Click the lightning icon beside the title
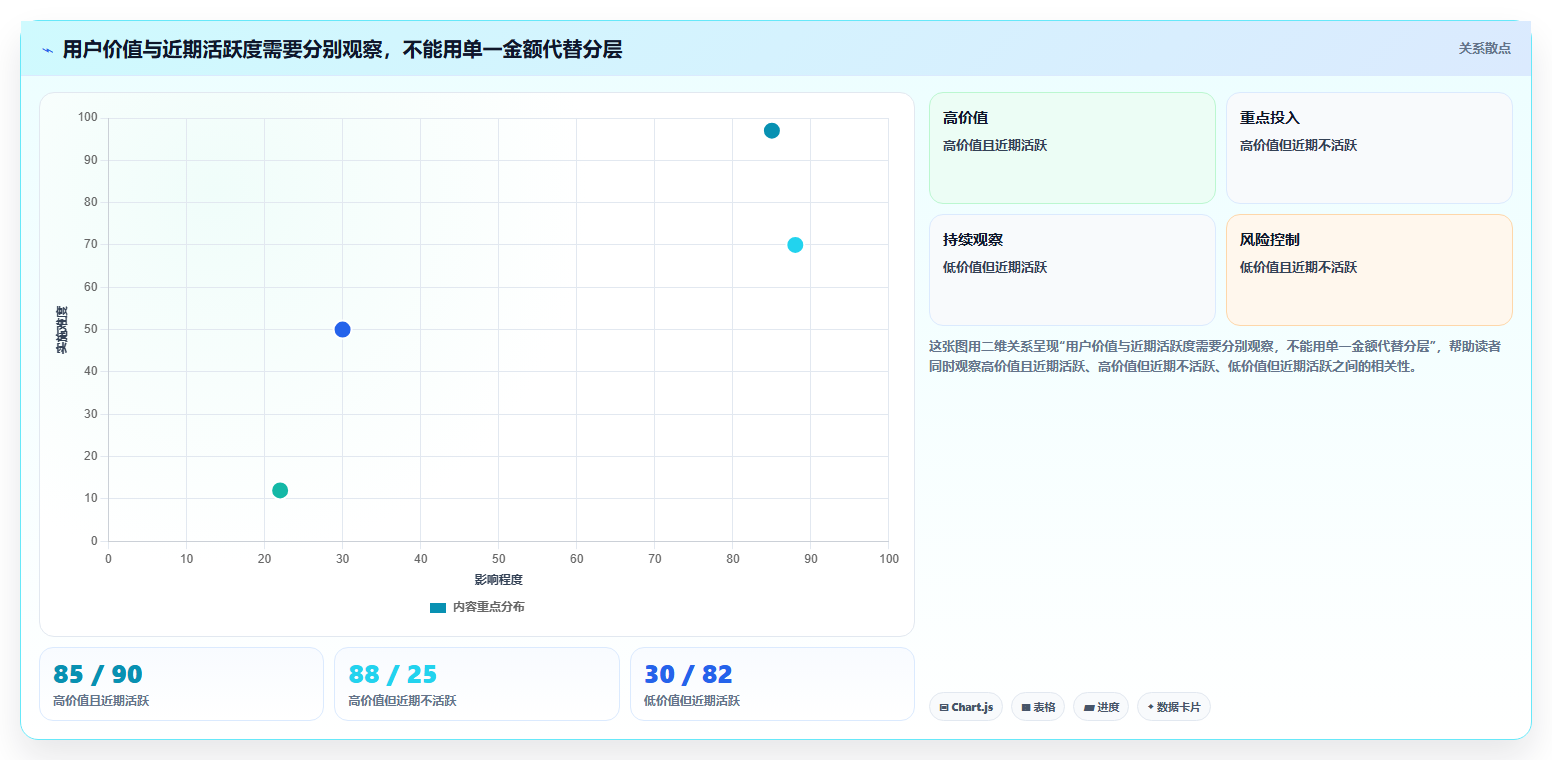The height and width of the screenshot is (760, 1552). pos(48,50)
